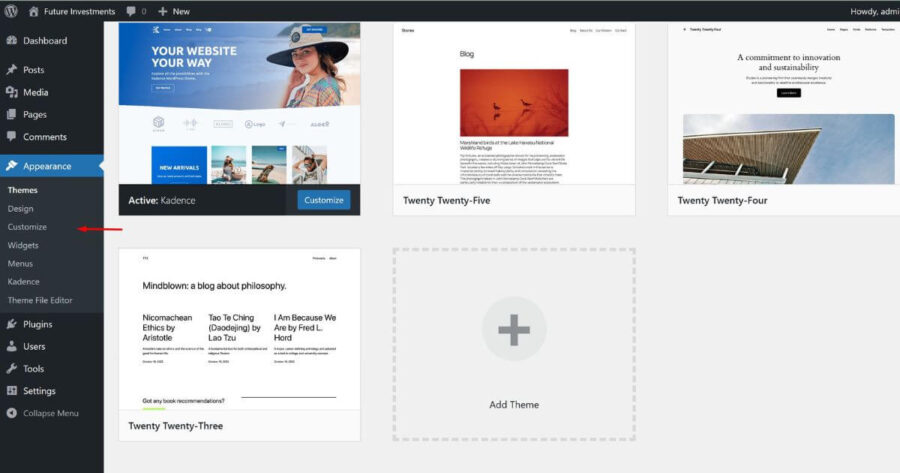Open the Settings menu

point(39,391)
